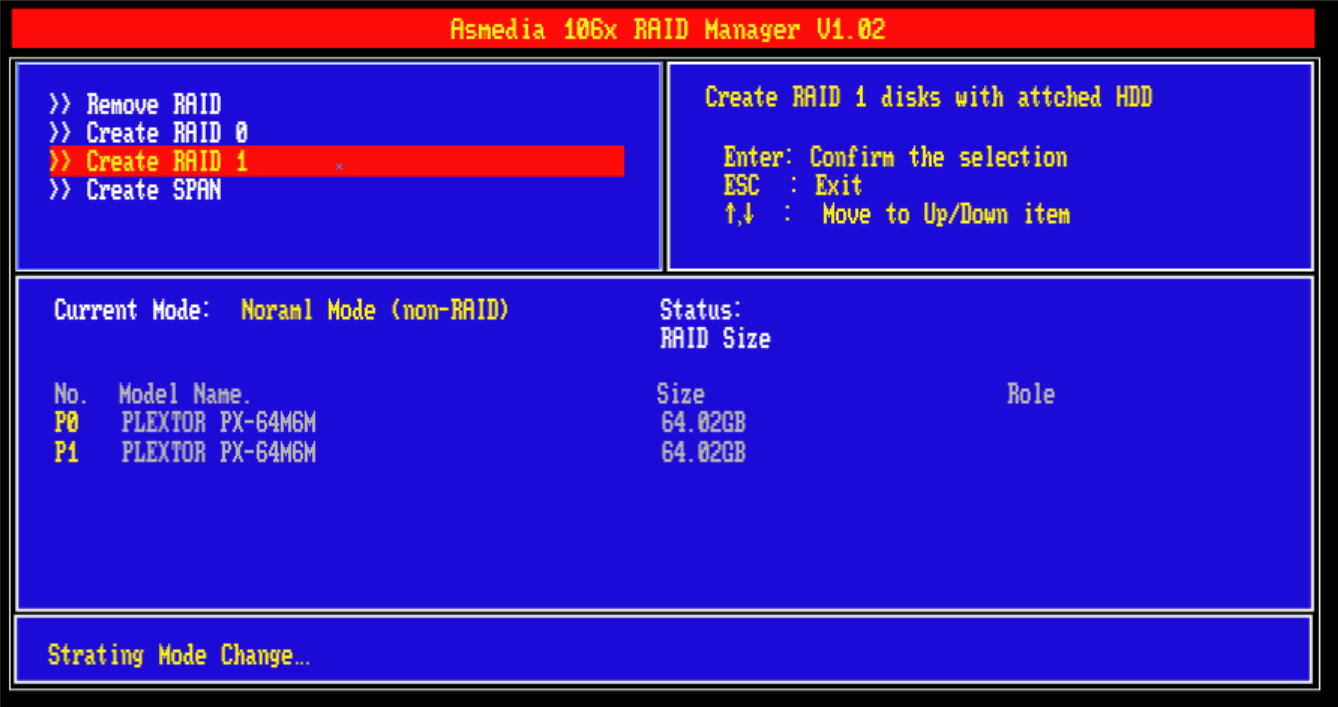Click the 64.02GB size of disk P0
The image size is (1338, 707).
click(703, 423)
